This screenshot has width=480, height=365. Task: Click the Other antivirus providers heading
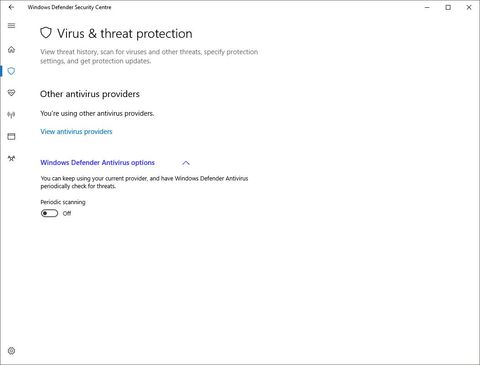(90, 94)
